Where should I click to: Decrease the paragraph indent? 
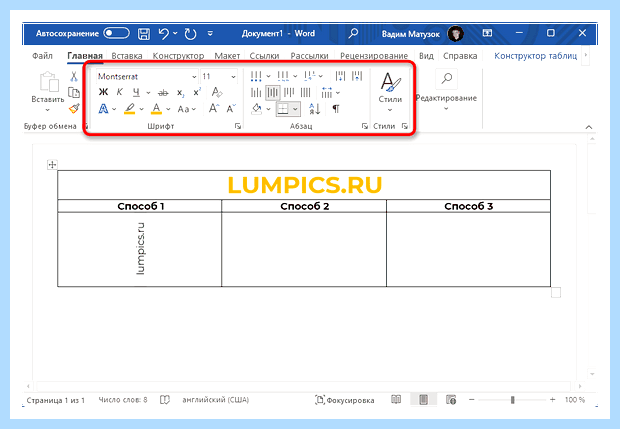[340, 76]
